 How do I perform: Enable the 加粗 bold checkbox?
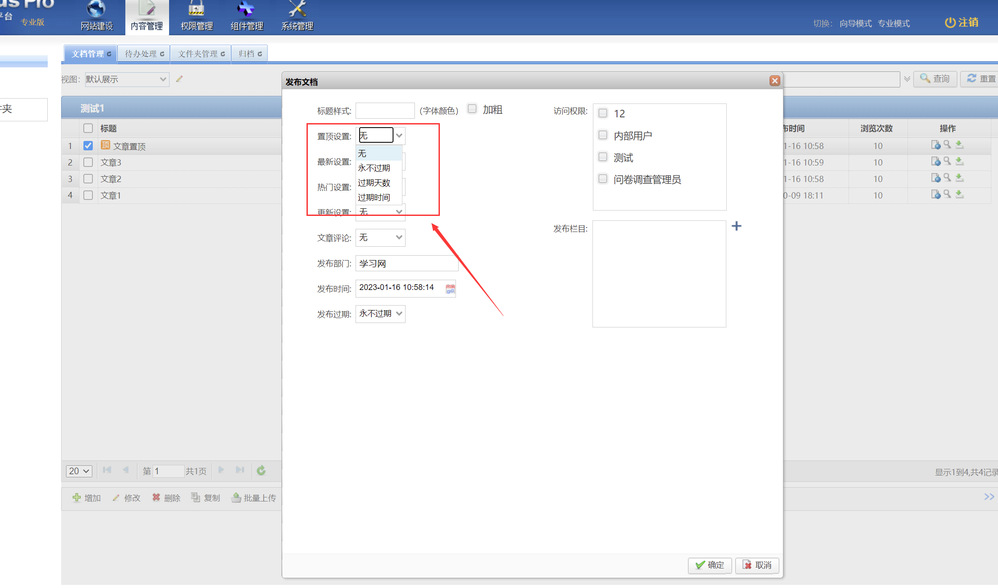click(x=472, y=109)
